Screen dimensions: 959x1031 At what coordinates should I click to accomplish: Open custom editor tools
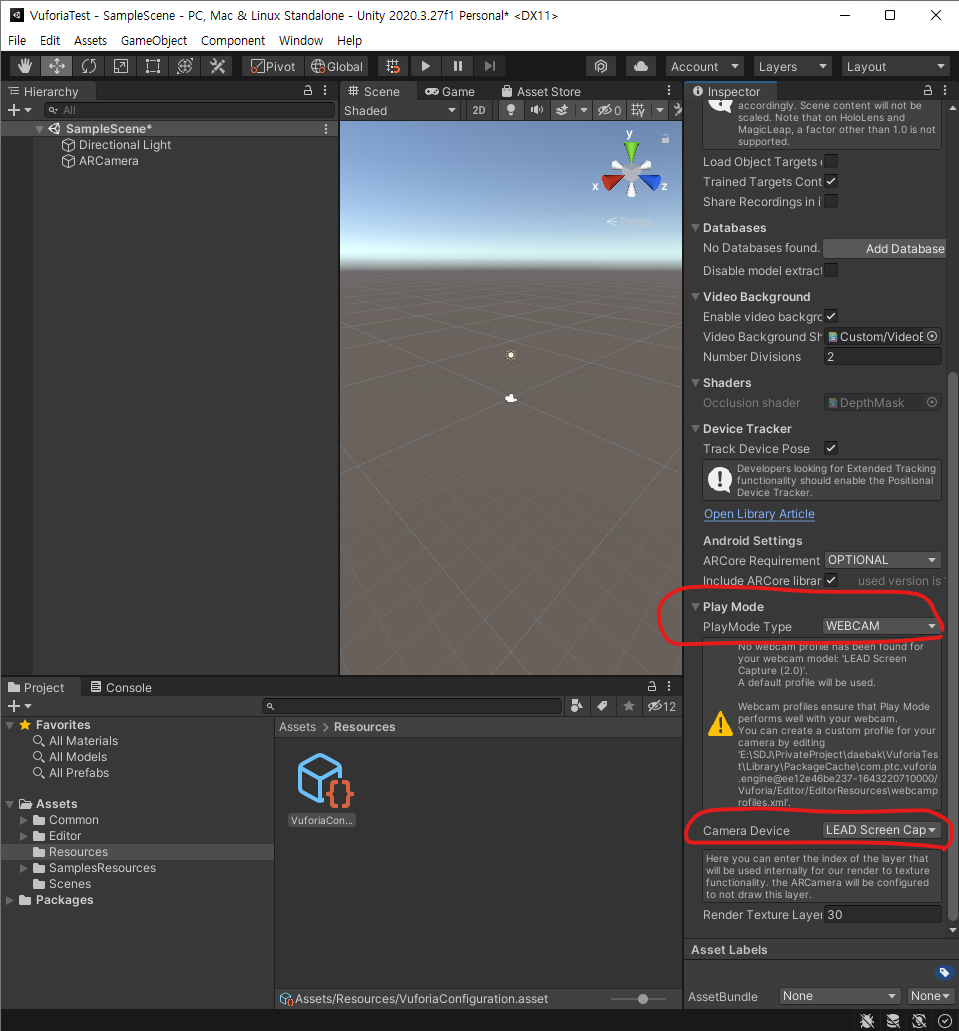(x=217, y=66)
